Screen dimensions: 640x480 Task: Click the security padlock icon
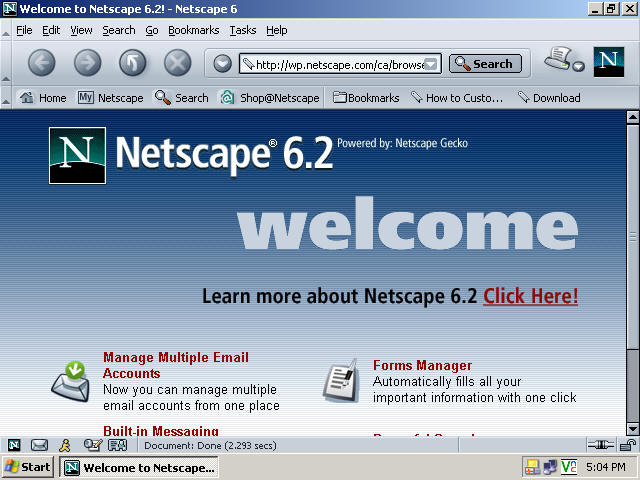(x=628, y=445)
